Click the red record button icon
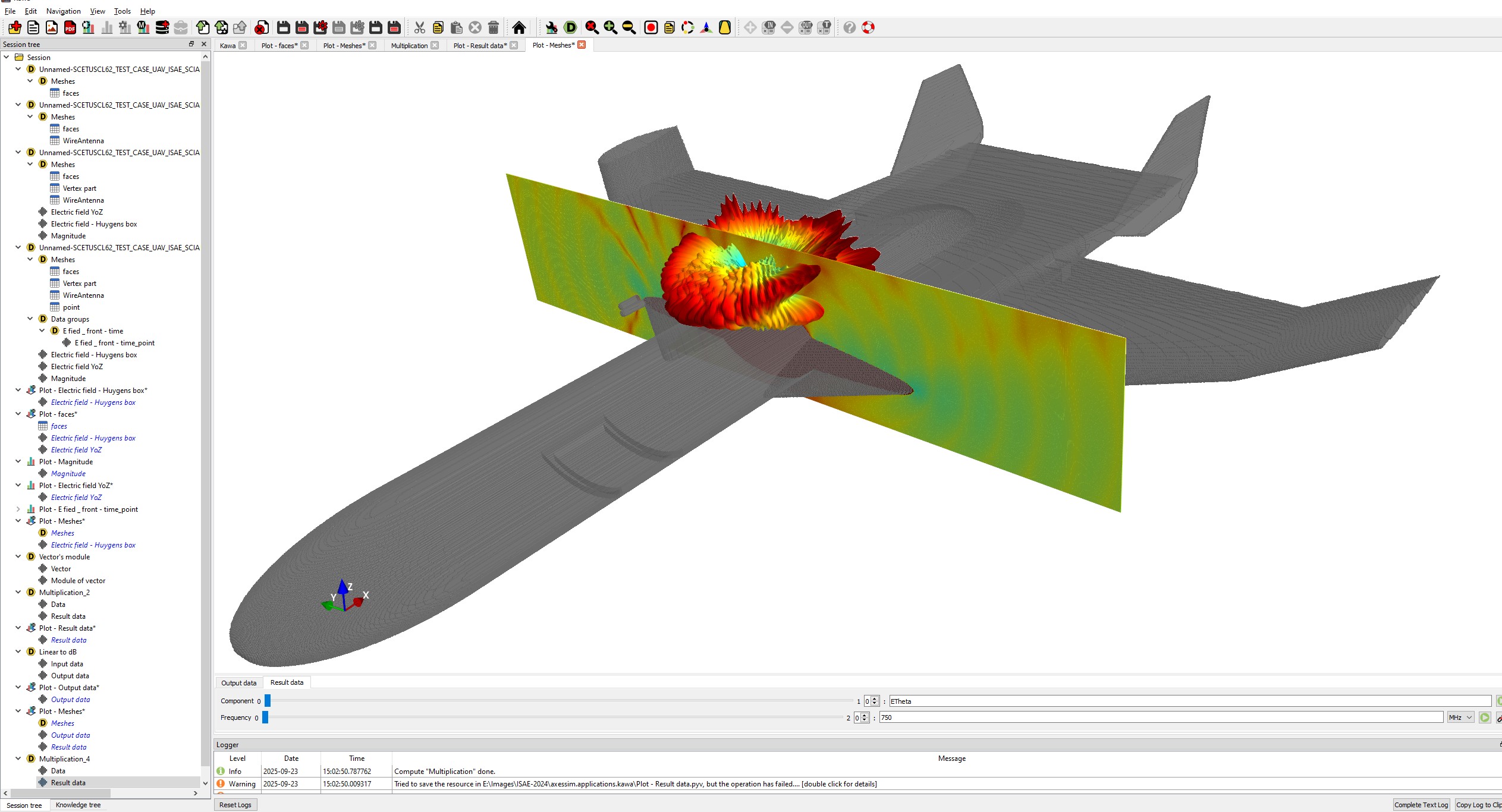1502x812 pixels. (651, 27)
